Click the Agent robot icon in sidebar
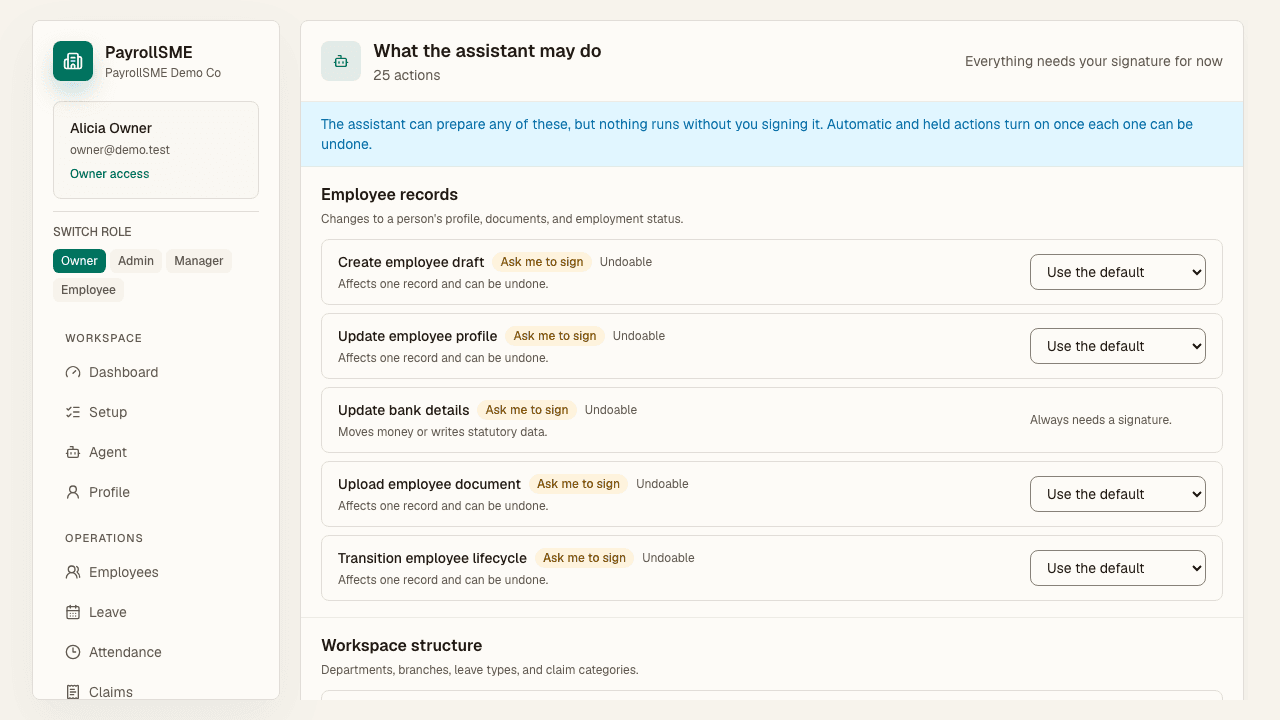The height and width of the screenshot is (720, 1280). [x=73, y=452]
